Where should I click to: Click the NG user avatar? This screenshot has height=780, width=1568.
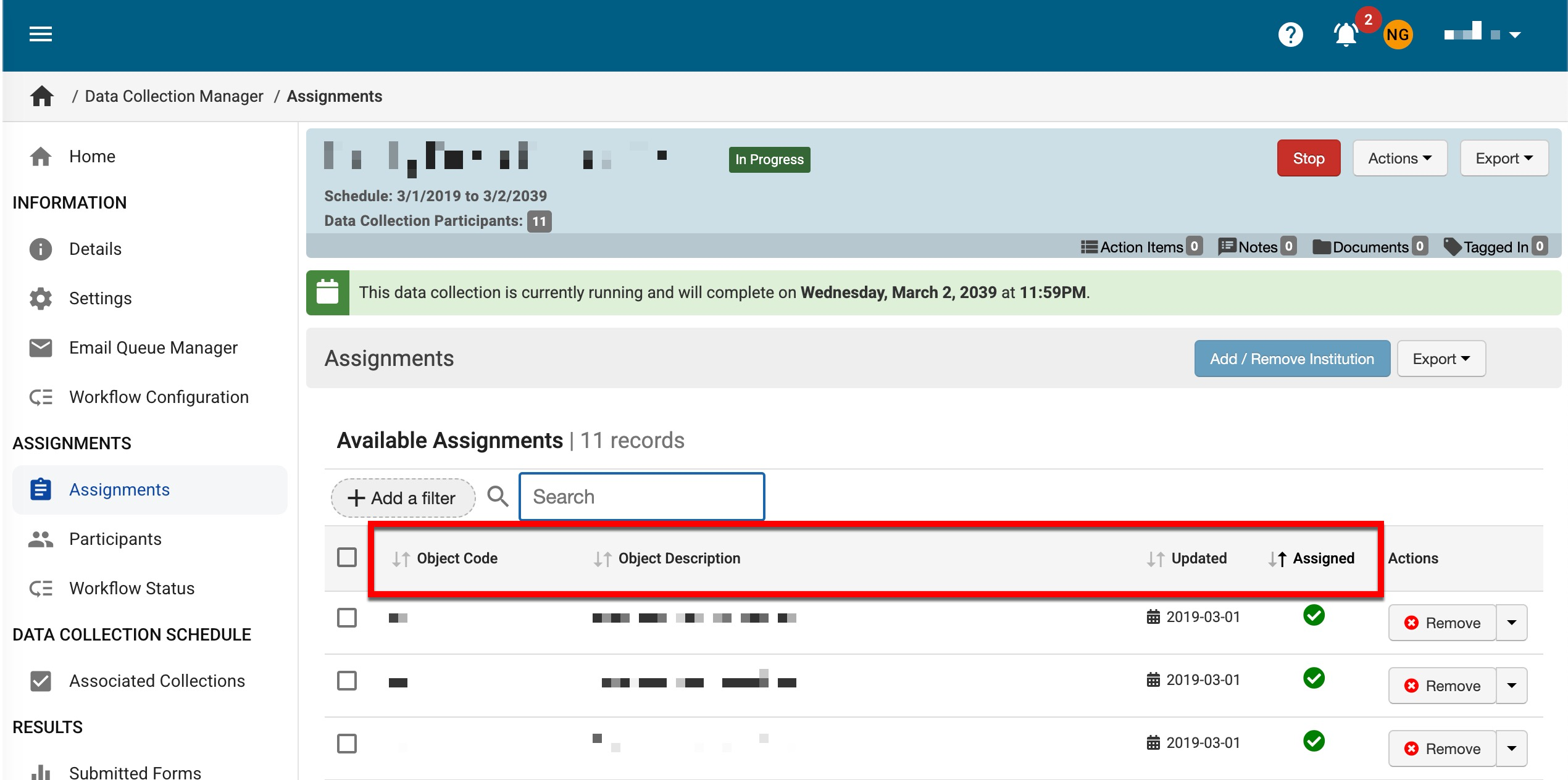pos(1398,35)
